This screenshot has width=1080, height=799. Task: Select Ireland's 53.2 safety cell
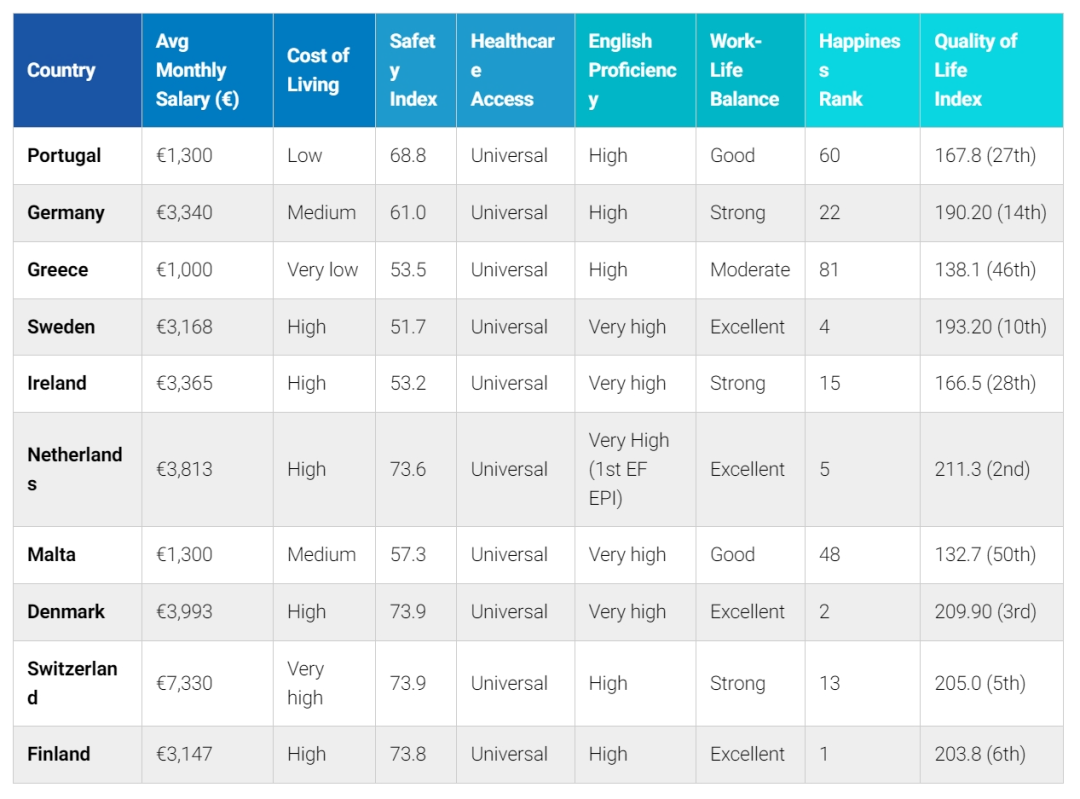[416, 384]
